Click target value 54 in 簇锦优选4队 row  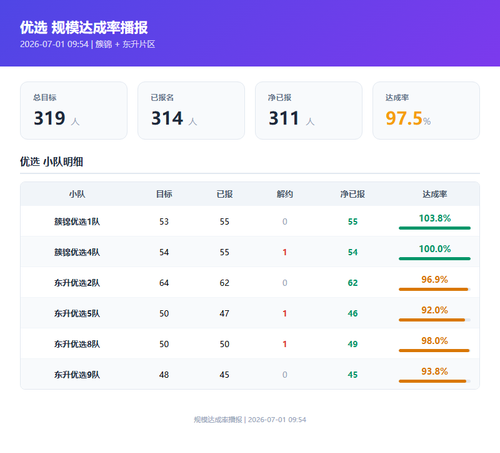point(164,252)
